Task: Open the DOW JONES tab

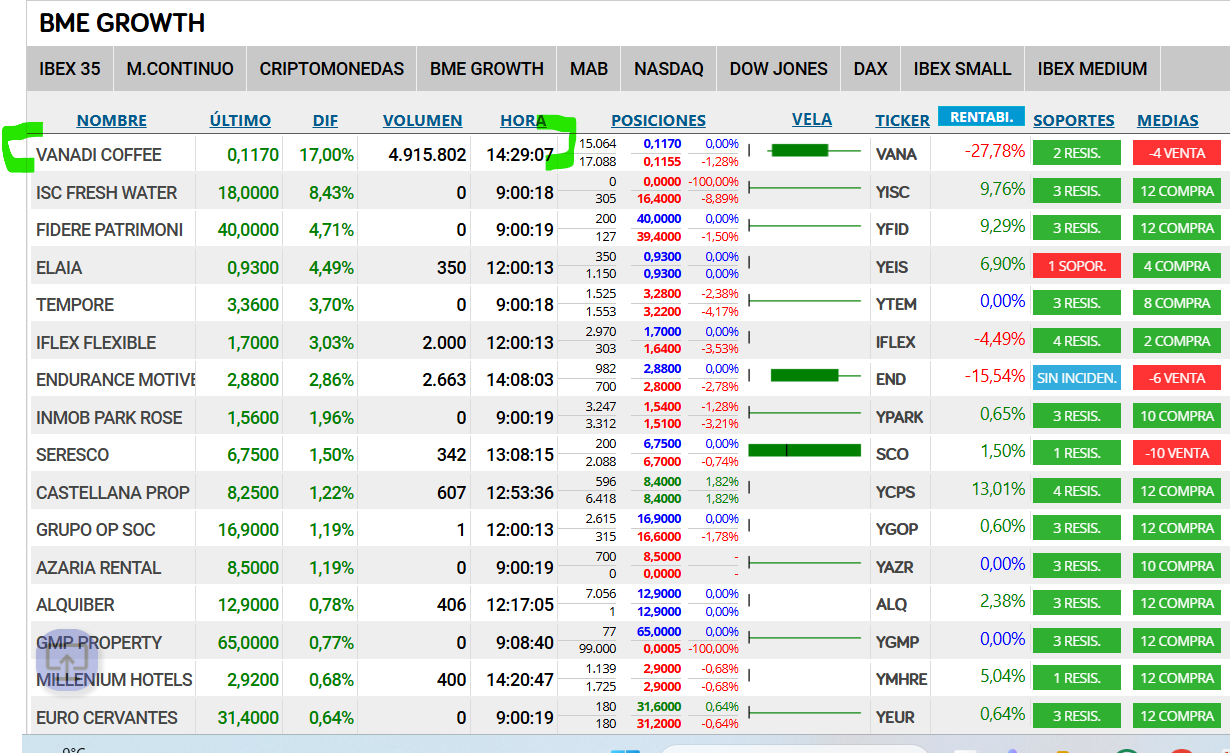Action: (779, 69)
